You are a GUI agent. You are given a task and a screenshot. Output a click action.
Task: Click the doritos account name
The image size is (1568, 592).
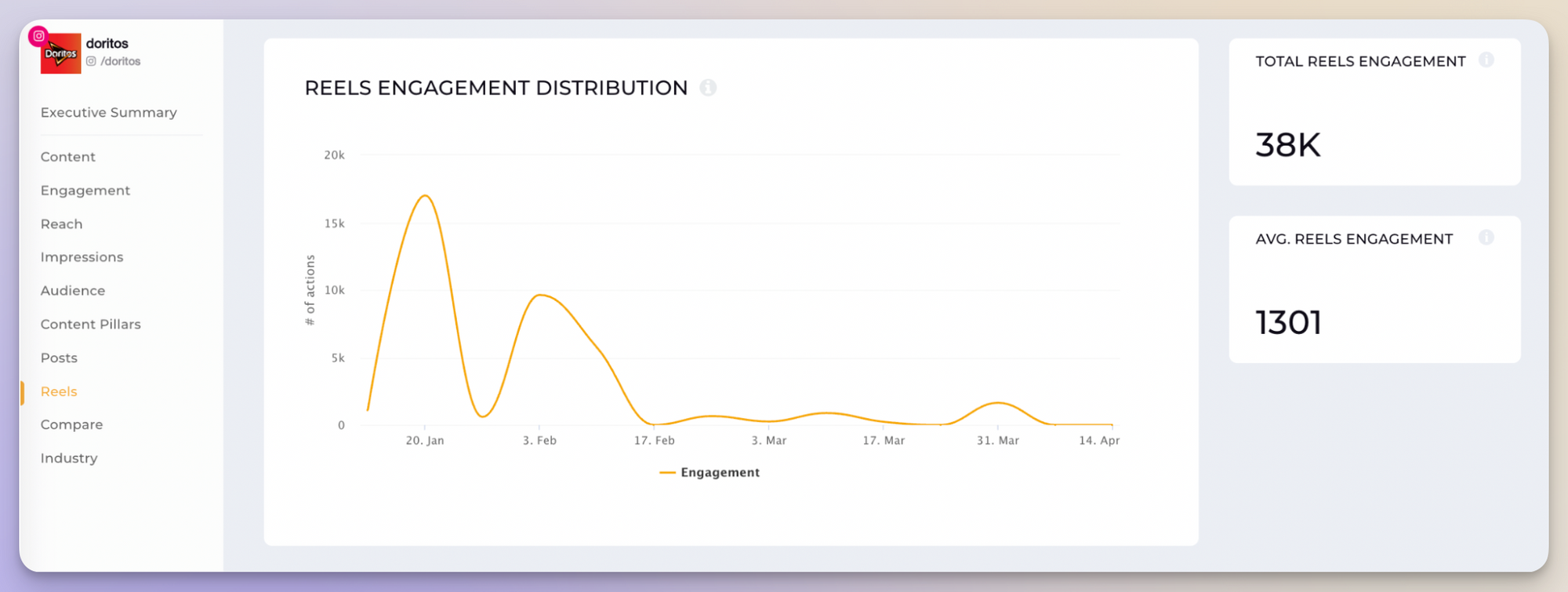pos(107,43)
